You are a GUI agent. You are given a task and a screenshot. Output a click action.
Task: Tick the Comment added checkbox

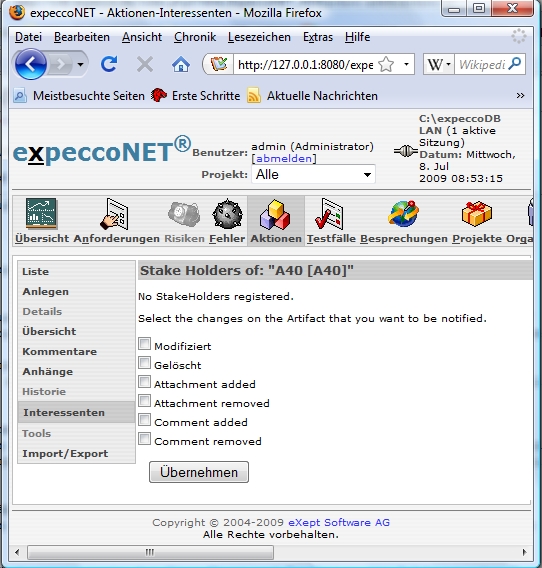click(x=144, y=420)
